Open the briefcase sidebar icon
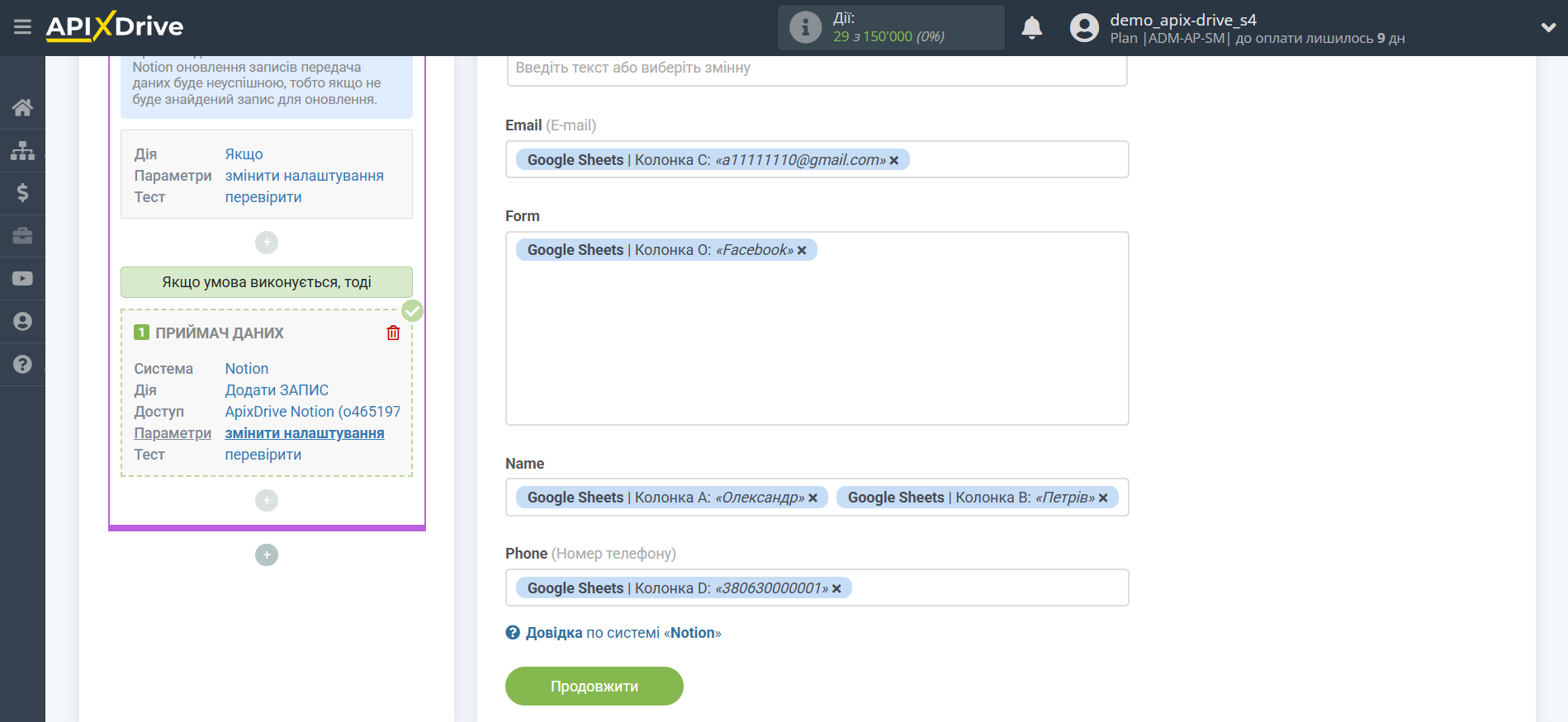This screenshot has height=722, width=1568. click(x=22, y=236)
